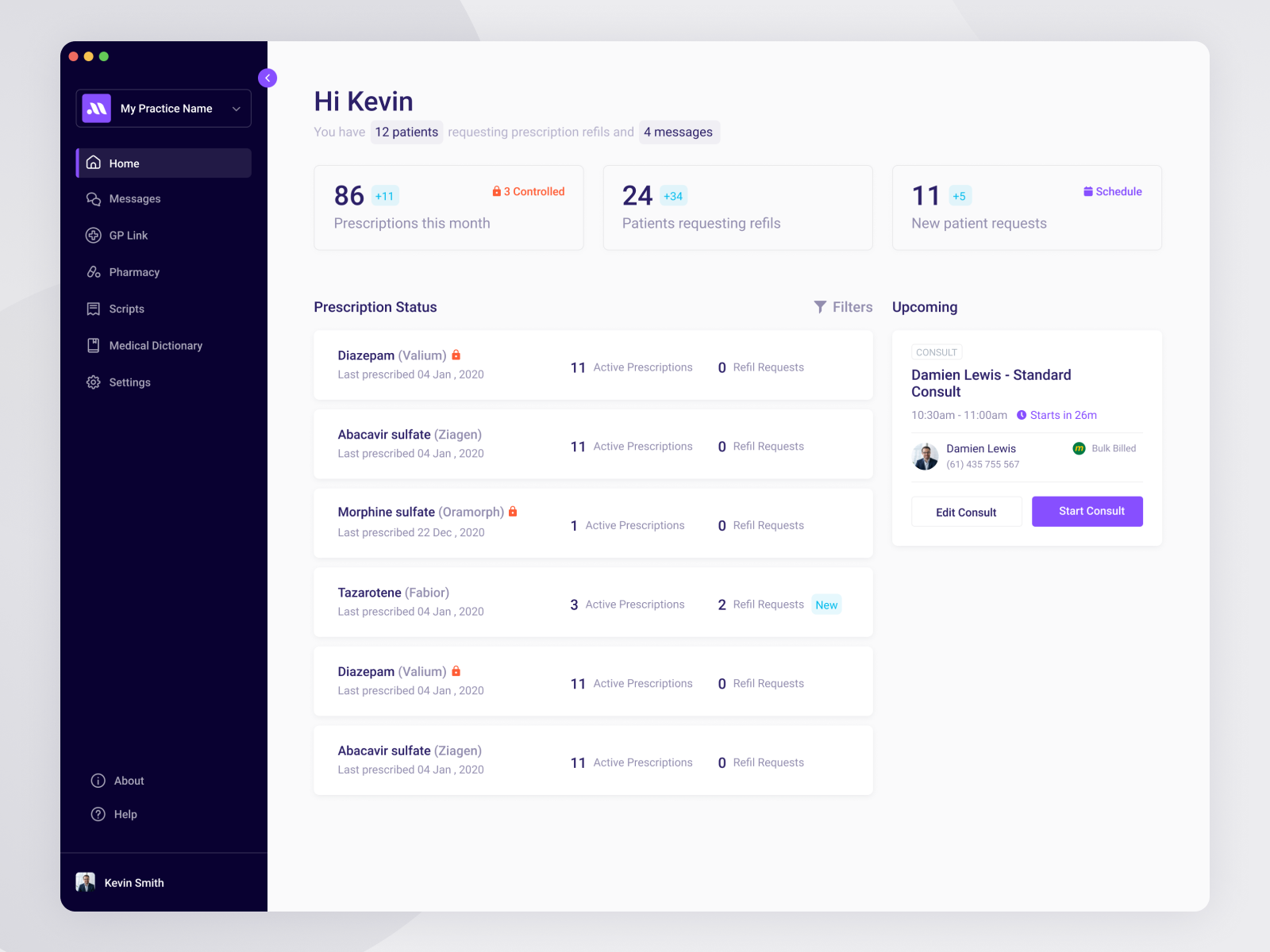Click the Starts in 26m label

point(1064,415)
